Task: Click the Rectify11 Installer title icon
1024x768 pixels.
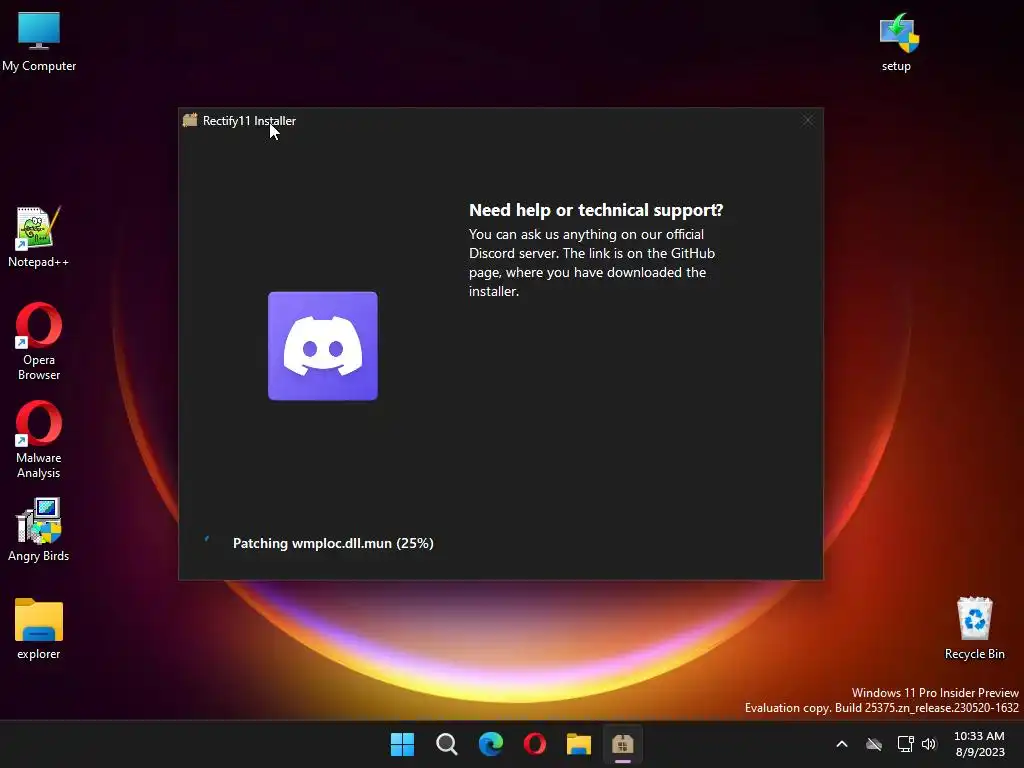Action: click(190, 120)
